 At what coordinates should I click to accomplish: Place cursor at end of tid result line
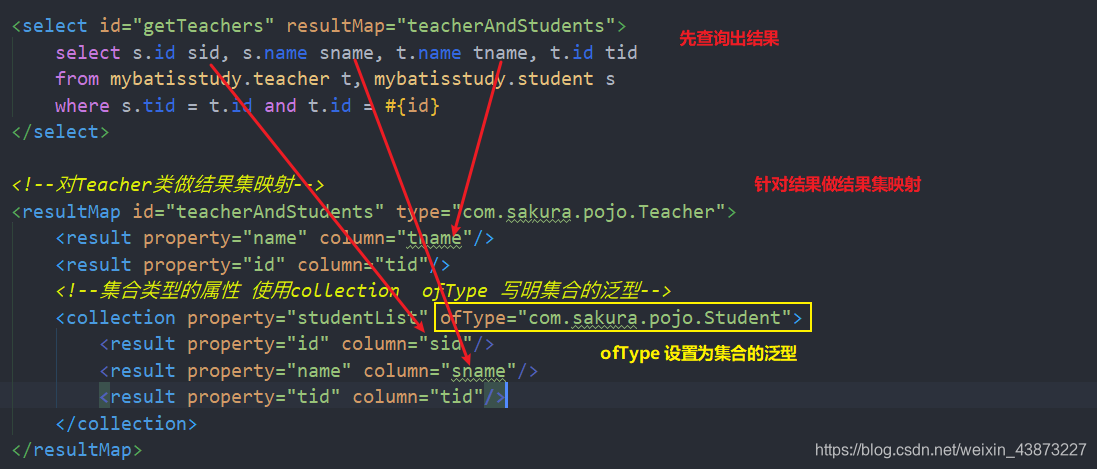pos(506,397)
